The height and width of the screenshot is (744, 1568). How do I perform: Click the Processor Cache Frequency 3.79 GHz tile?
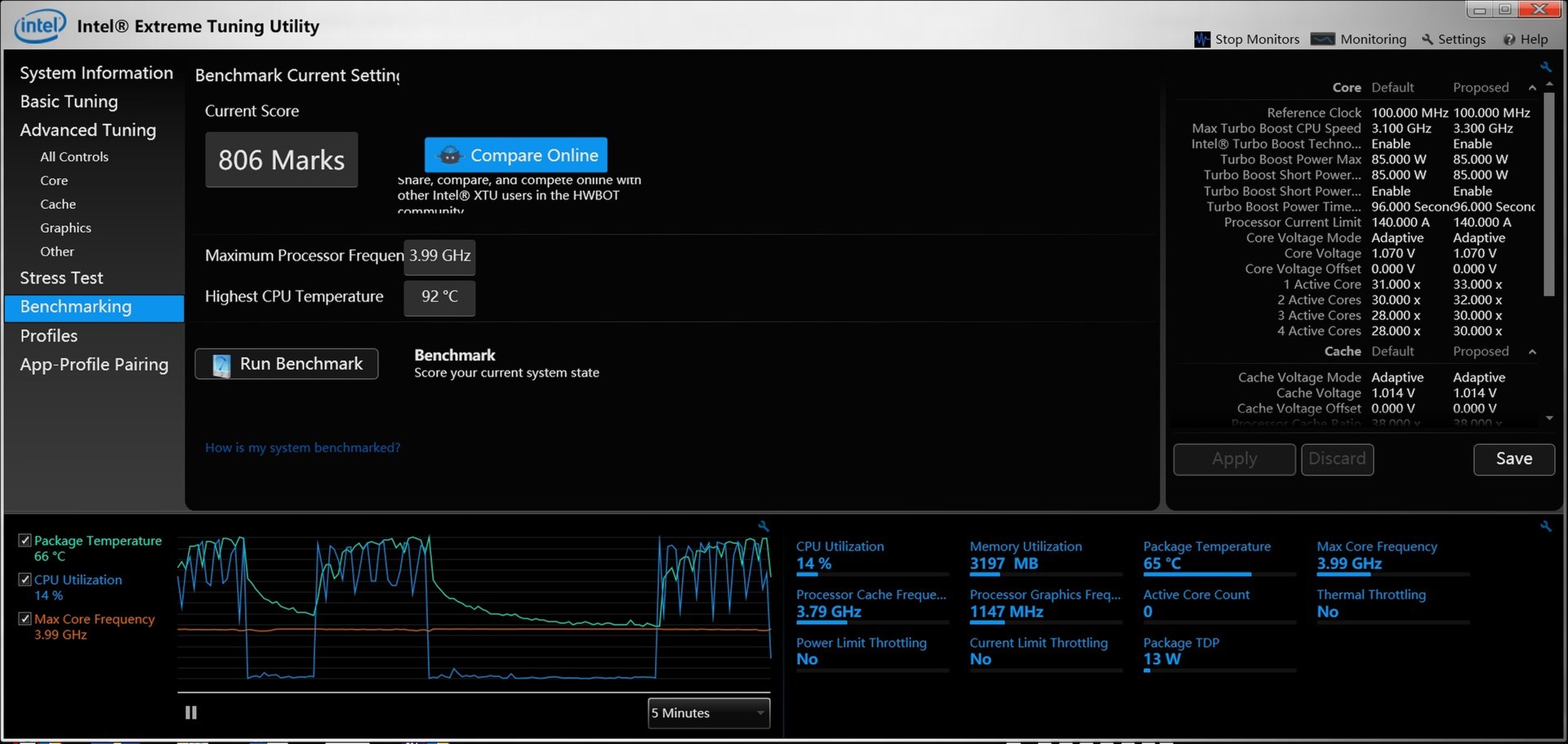click(x=872, y=604)
